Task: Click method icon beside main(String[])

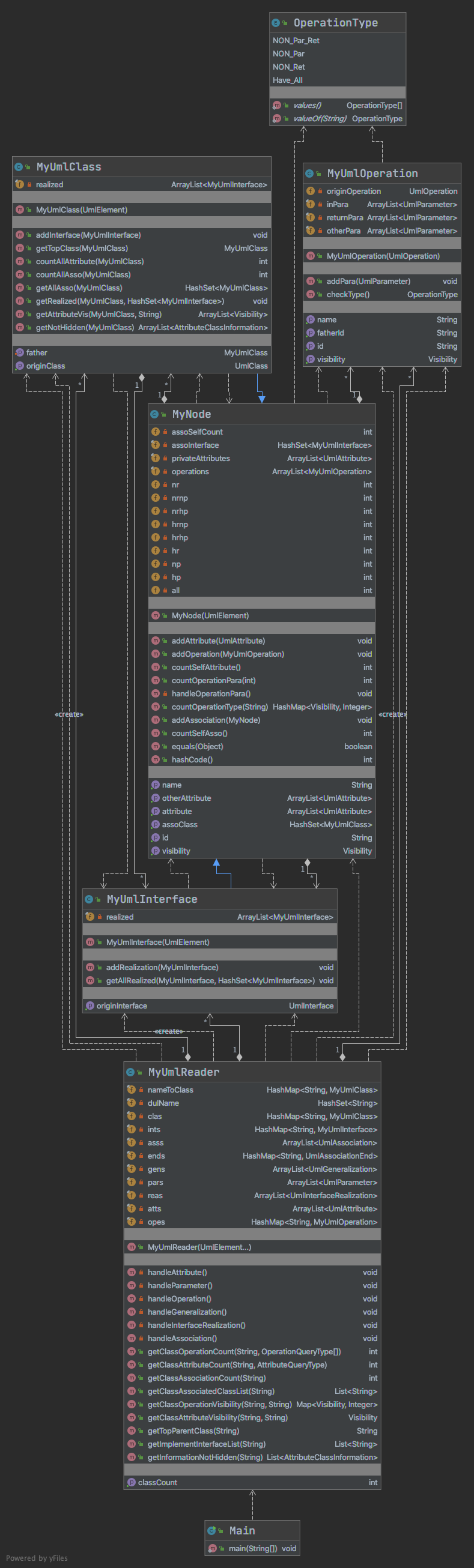Action: (x=212, y=1548)
